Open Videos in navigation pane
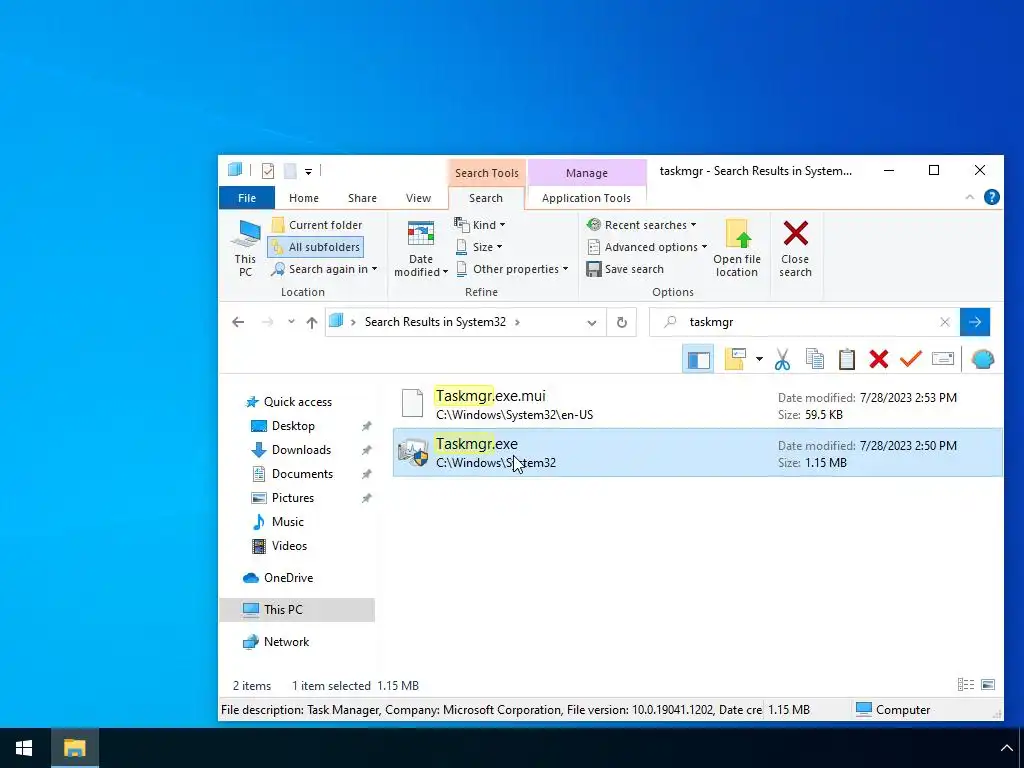The image size is (1024, 768). (x=279, y=546)
